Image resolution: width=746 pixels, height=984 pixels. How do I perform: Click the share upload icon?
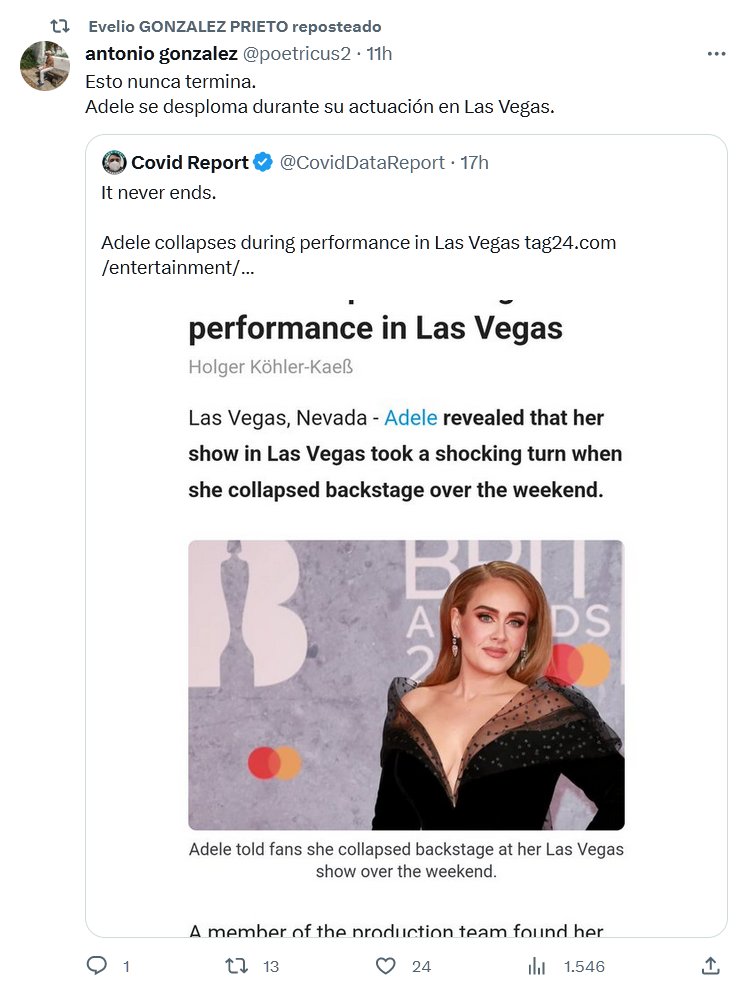(x=710, y=965)
